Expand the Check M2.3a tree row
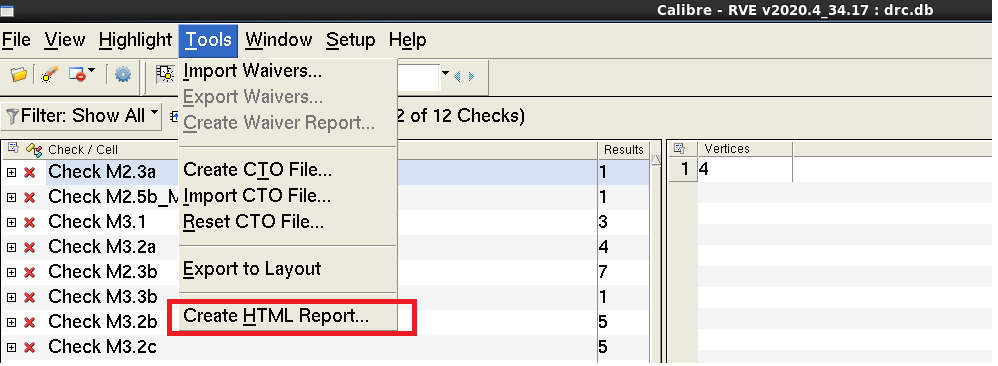The width and height of the screenshot is (998, 366). (x=11, y=172)
